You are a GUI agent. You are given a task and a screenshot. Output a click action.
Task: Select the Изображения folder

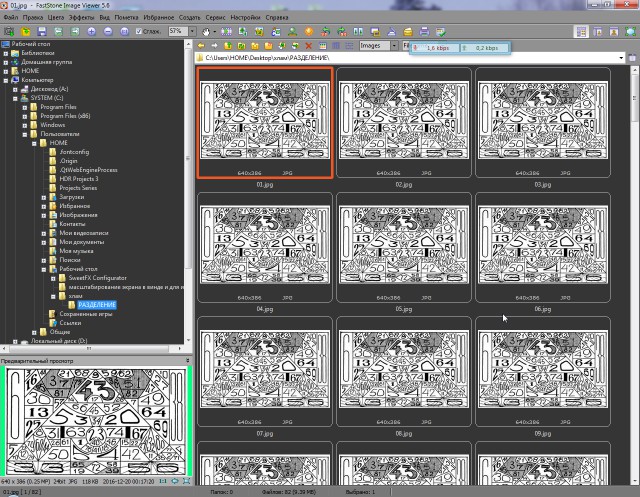[78, 215]
